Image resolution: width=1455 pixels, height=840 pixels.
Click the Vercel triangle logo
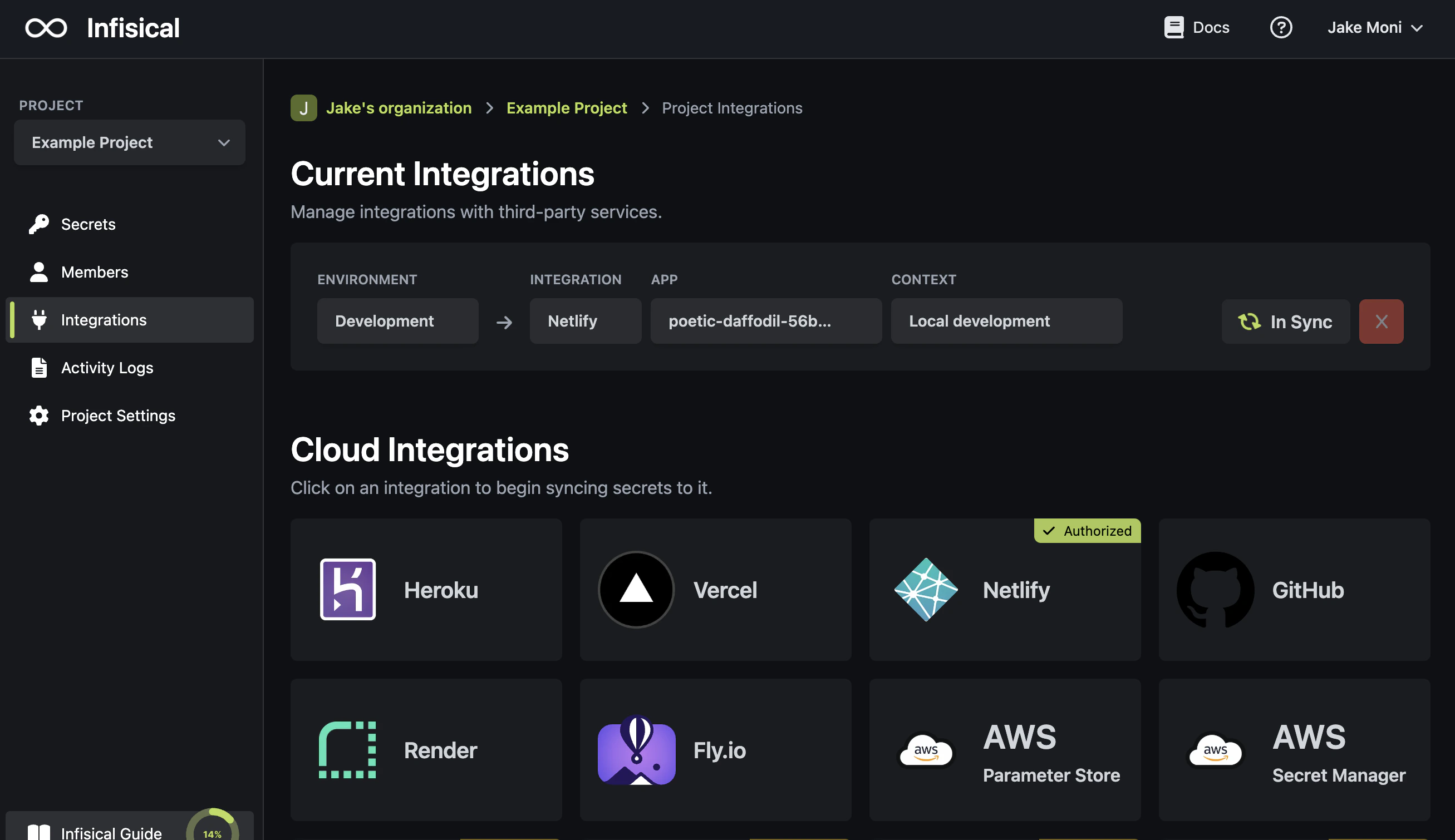[636, 589]
